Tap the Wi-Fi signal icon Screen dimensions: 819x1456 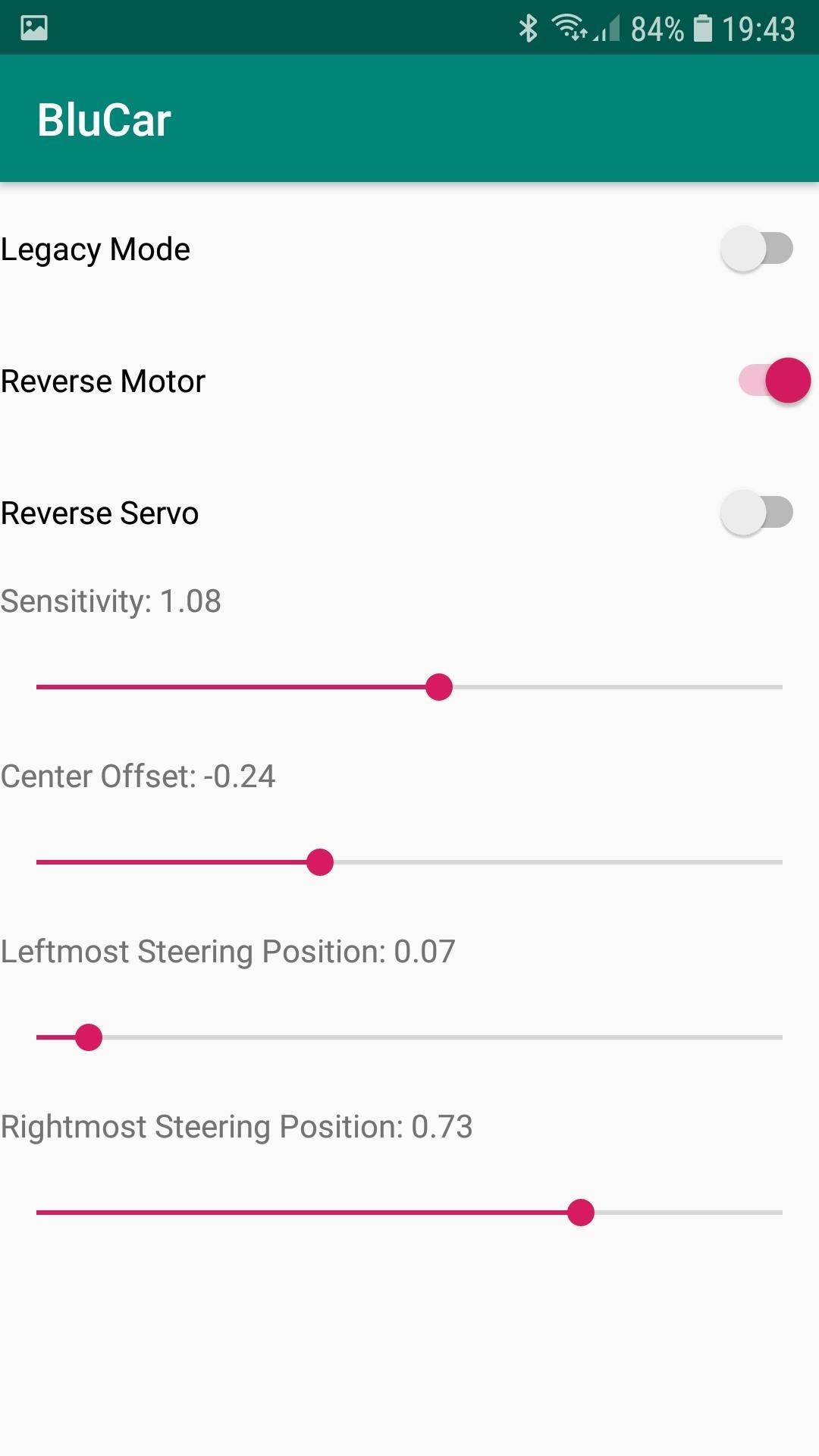tap(569, 27)
